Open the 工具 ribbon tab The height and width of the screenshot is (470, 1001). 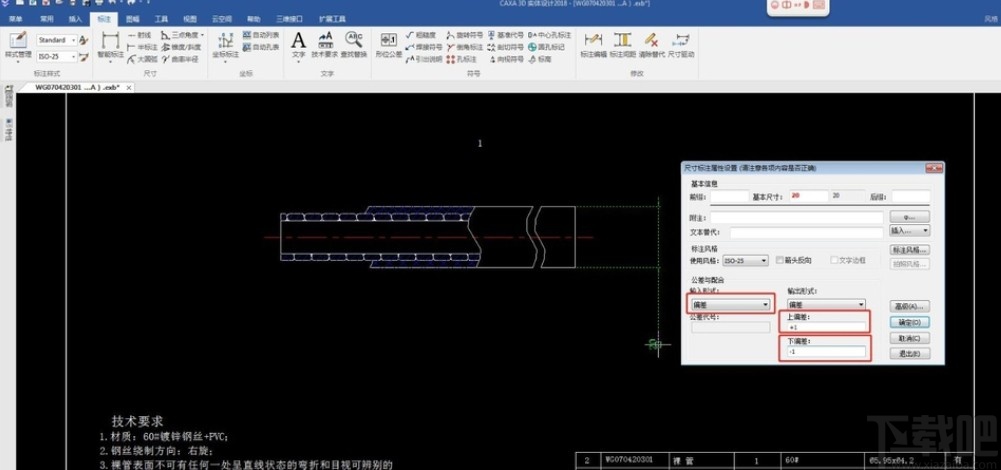161,19
